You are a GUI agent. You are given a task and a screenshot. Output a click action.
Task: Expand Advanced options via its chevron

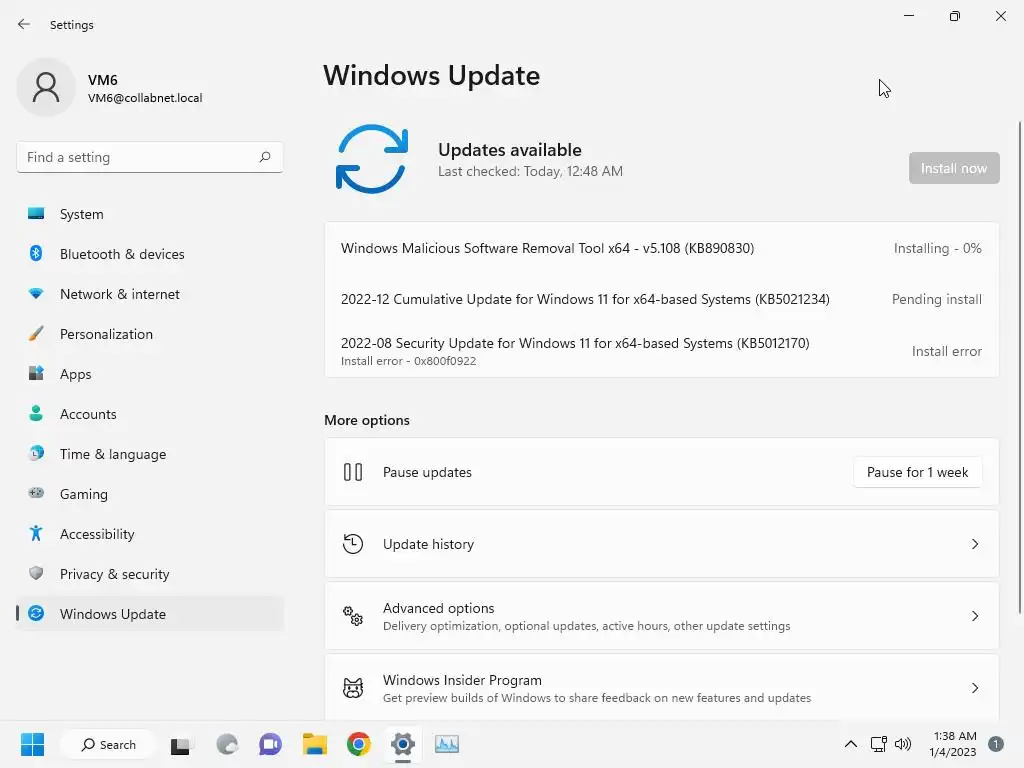click(x=974, y=616)
